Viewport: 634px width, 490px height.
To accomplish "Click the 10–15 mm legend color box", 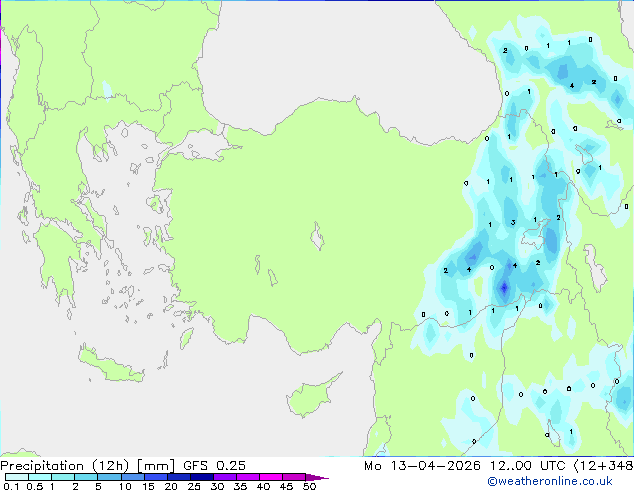I will pos(132,477).
